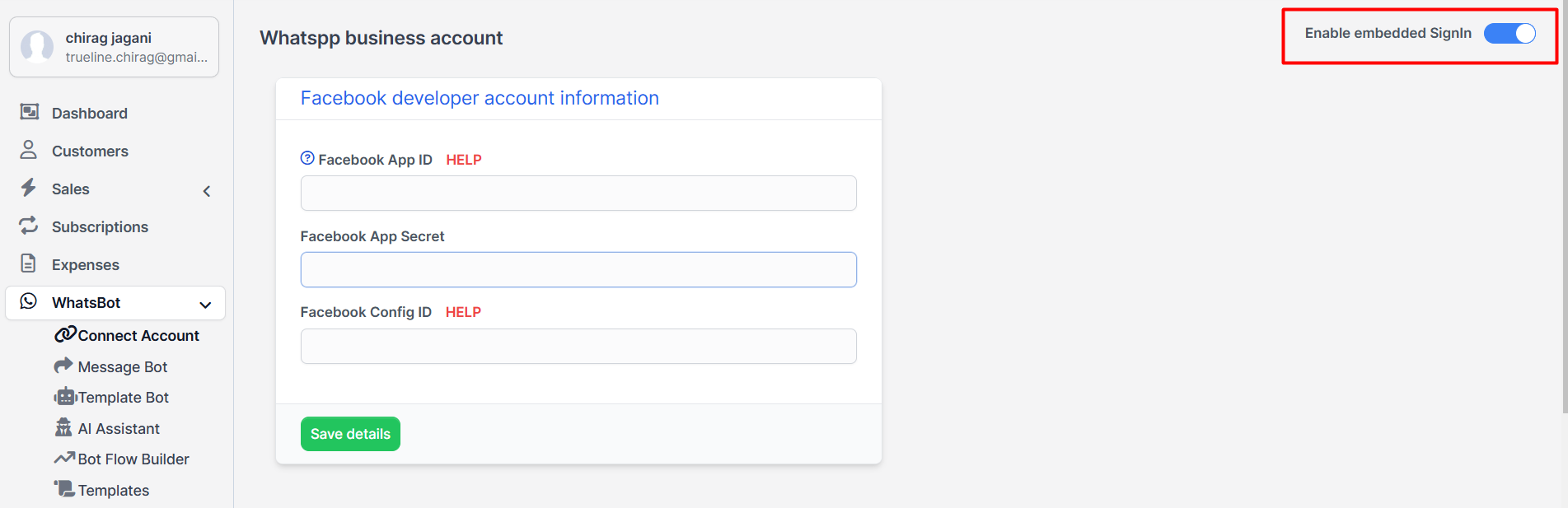
Task: Open HELP link beside Facebook App ID
Action: click(464, 160)
